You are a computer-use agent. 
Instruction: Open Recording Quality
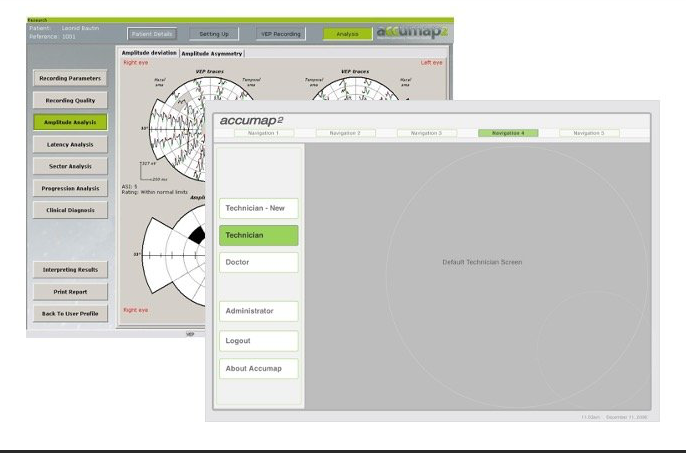[70, 100]
